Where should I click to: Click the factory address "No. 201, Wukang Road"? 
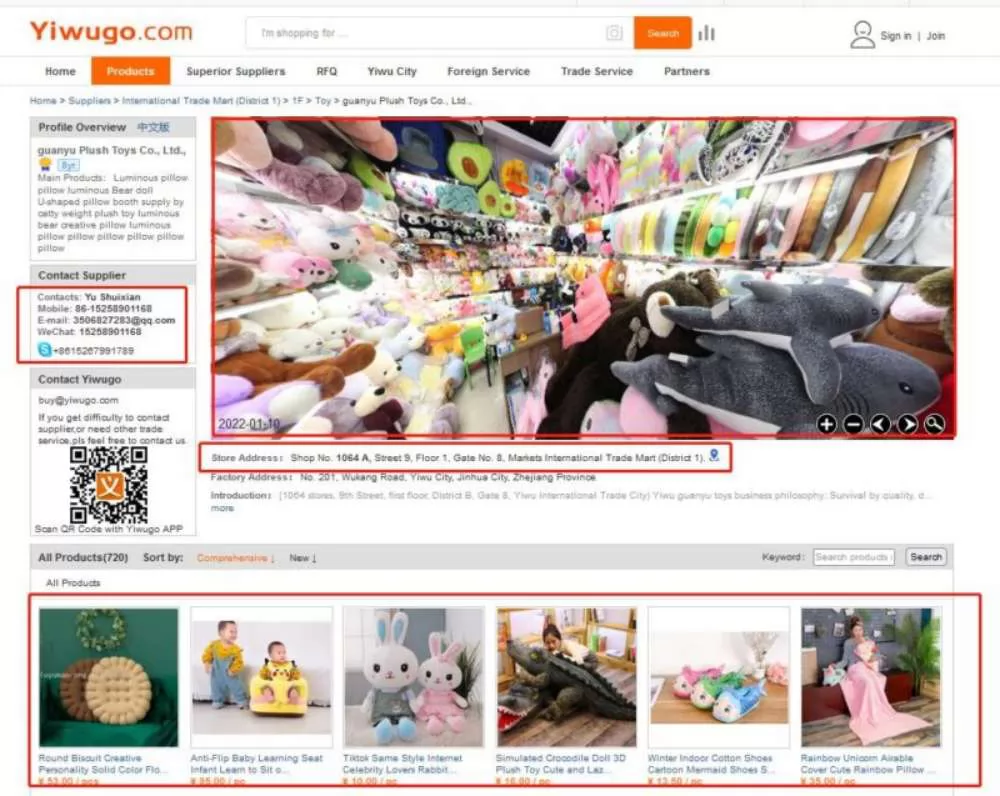tap(447, 477)
